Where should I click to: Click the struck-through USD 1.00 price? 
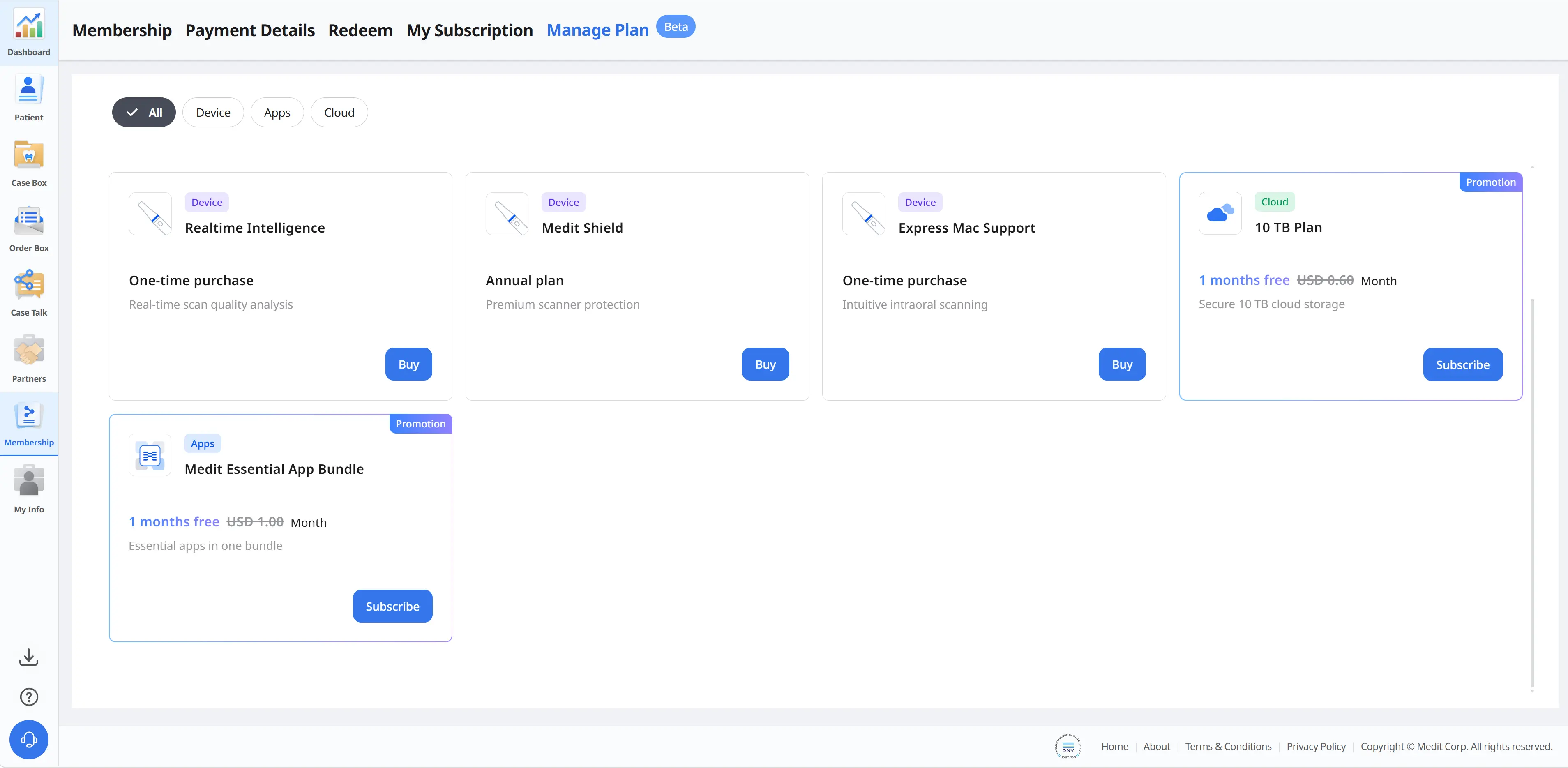(x=255, y=521)
